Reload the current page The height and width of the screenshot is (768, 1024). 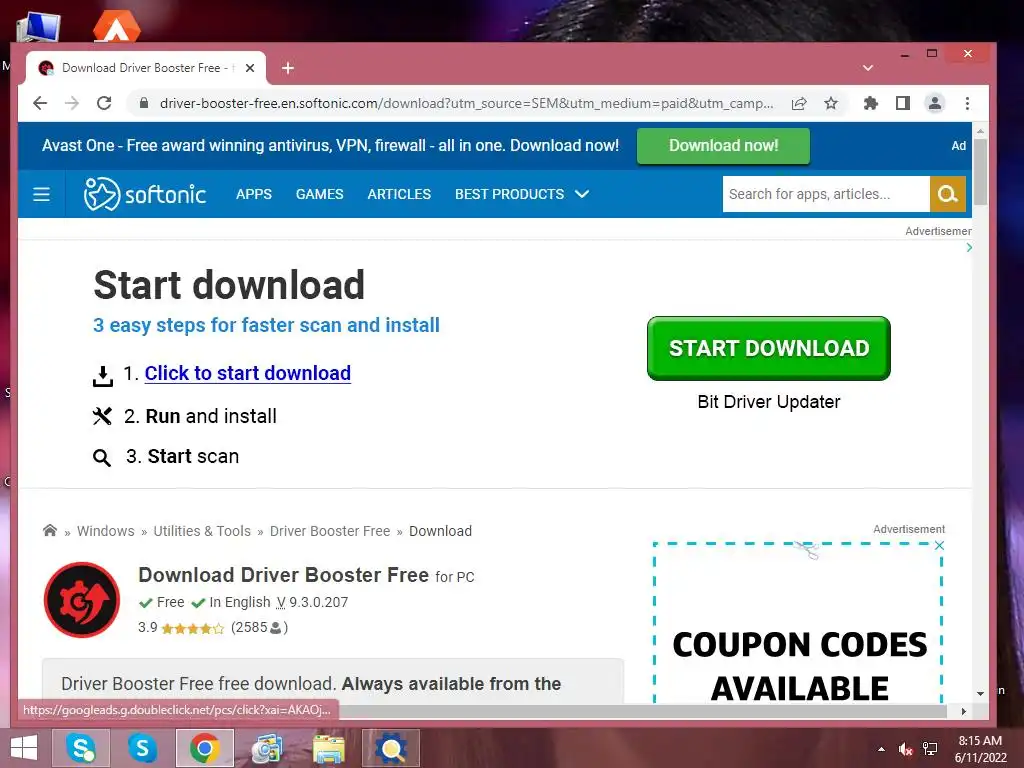[x=104, y=103]
